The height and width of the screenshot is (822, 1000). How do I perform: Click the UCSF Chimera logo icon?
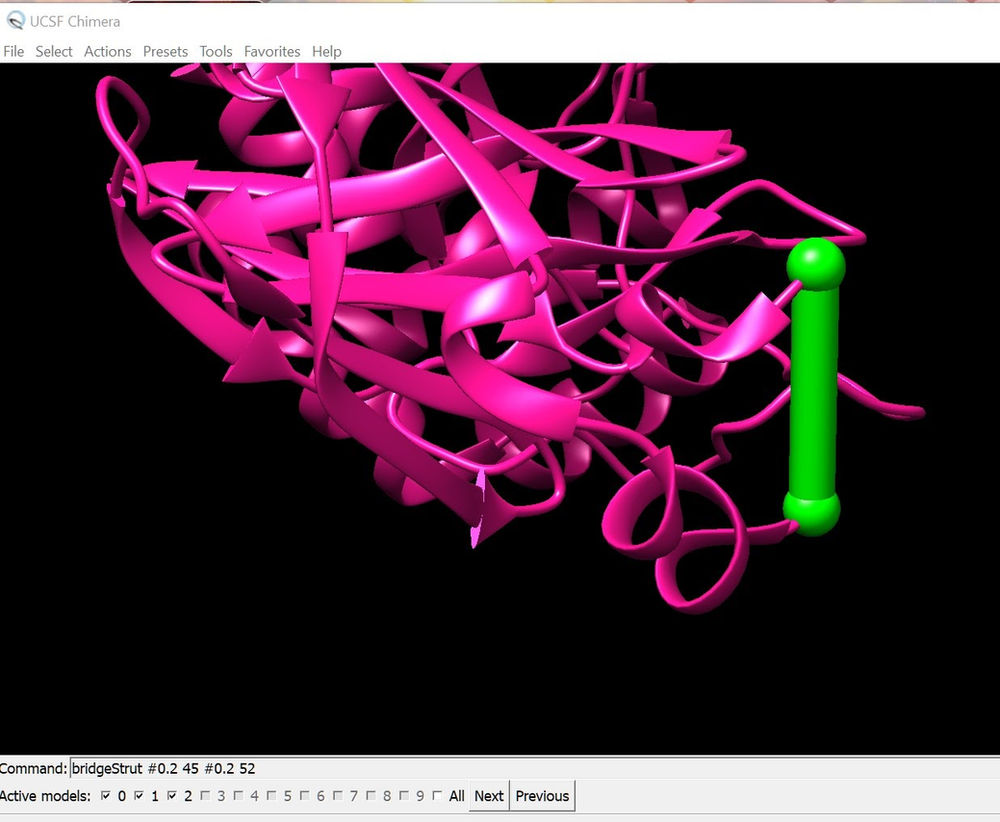[x=15, y=21]
